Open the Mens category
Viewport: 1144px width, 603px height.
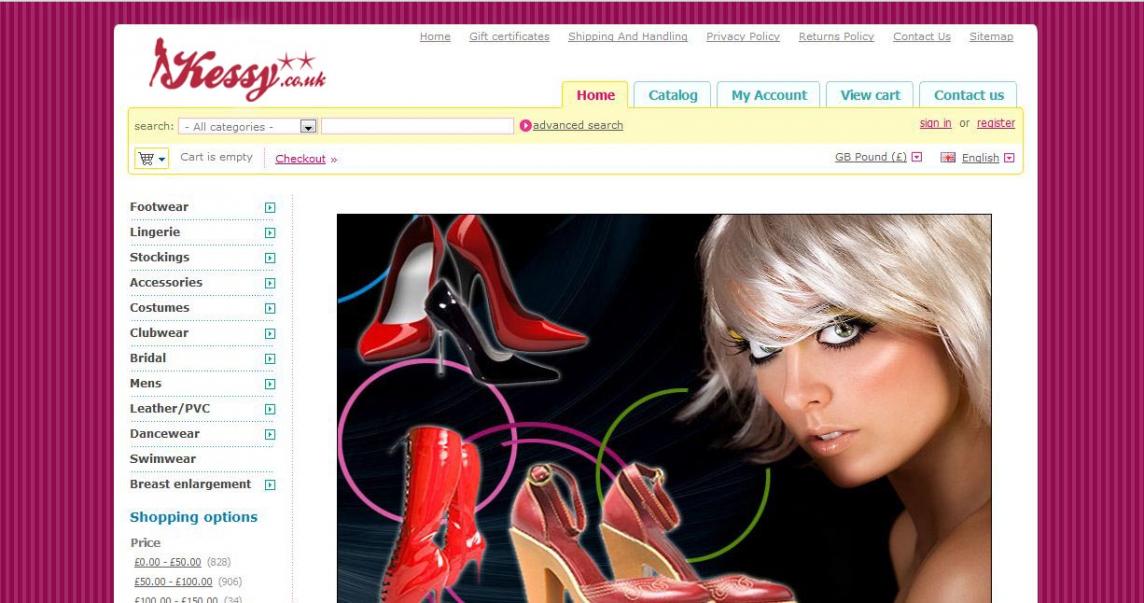(145, 383)
